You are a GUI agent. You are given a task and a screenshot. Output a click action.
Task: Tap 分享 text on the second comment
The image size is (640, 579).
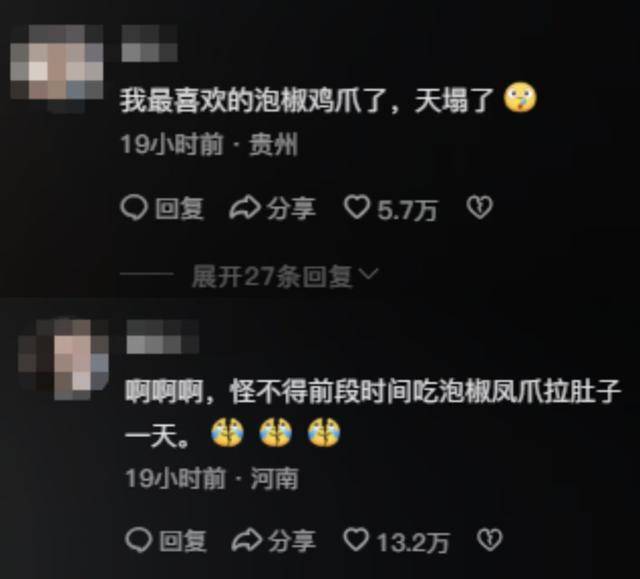[292, 541]
